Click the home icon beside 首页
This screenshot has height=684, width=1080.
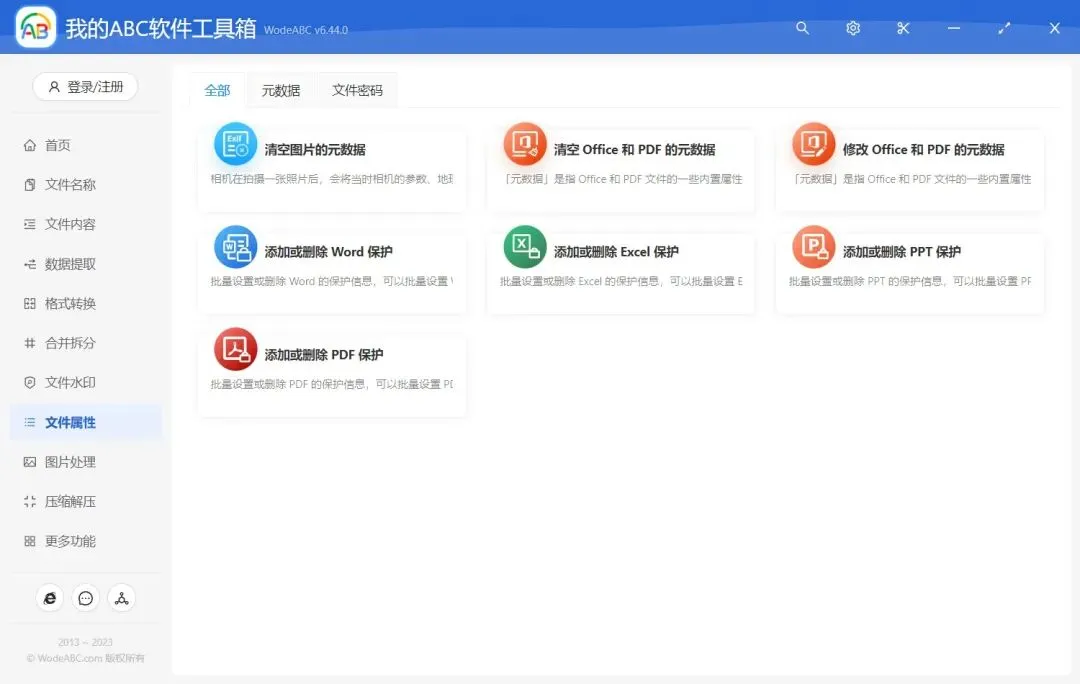point(30,145)
